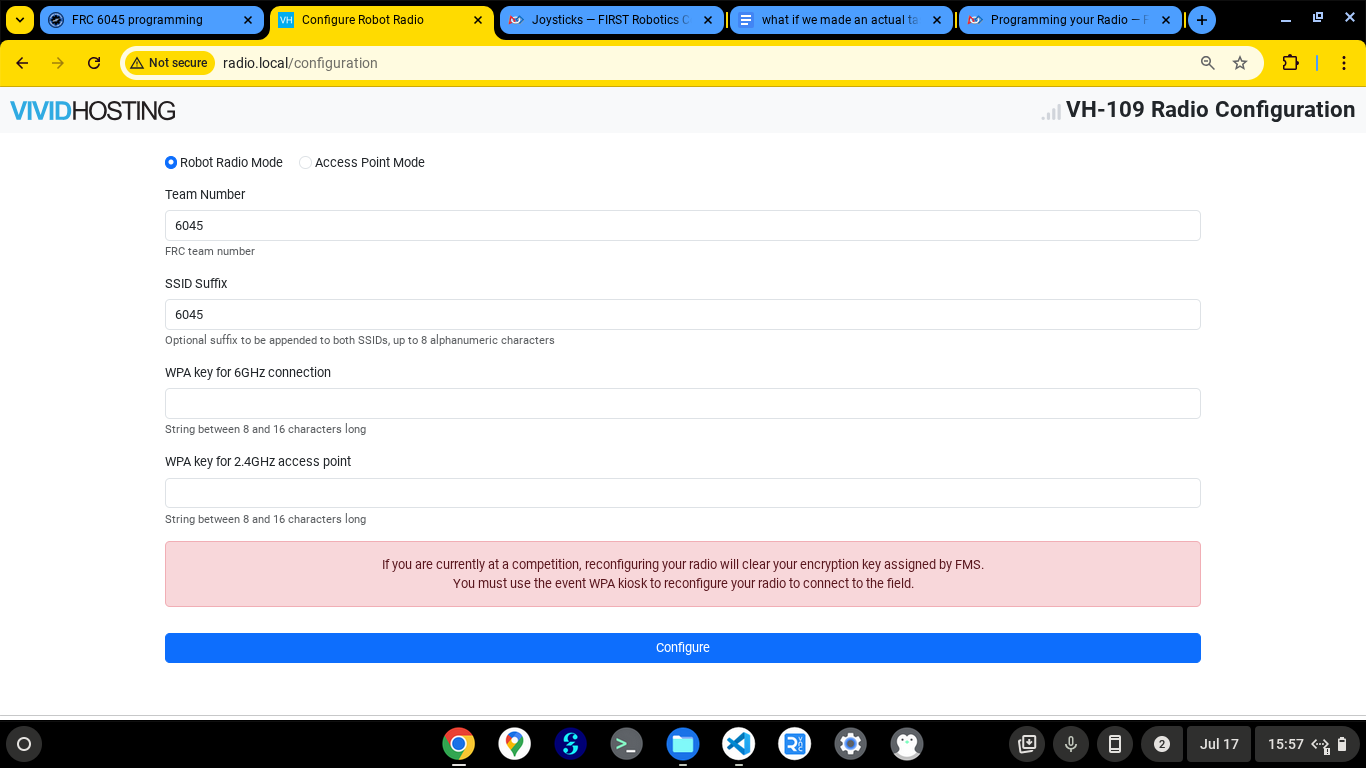Click the 'If you are currently at a competition' warning line
This screenshot has height=768, width=1366.
(x=683, y=565)
